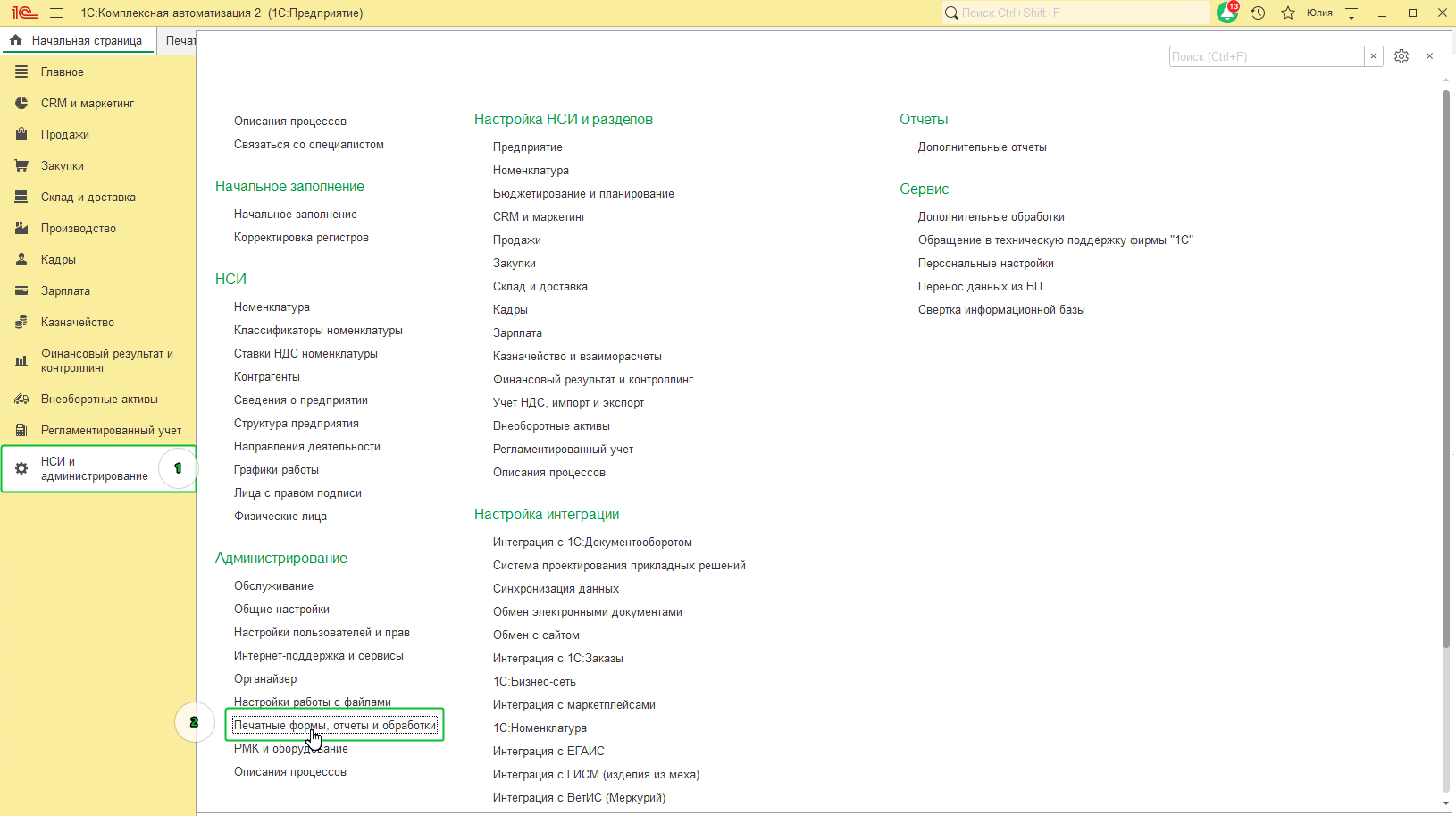Viewport: 1456px width, 816px height.
Task: Open Внеоборотные активы sidebar section
Action: (x=98, y=399)
